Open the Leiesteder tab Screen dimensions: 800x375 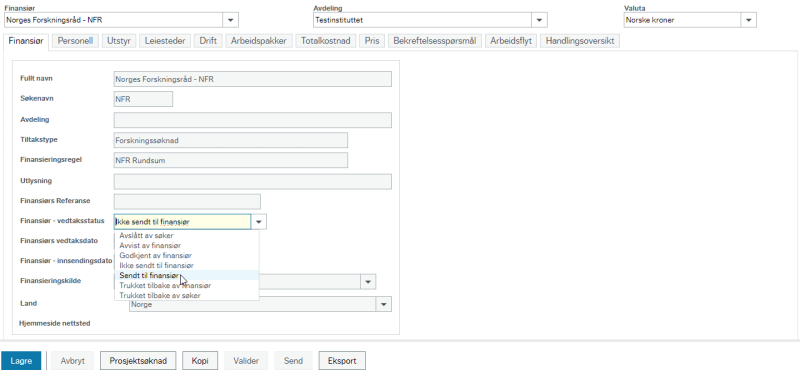[165, 41]
